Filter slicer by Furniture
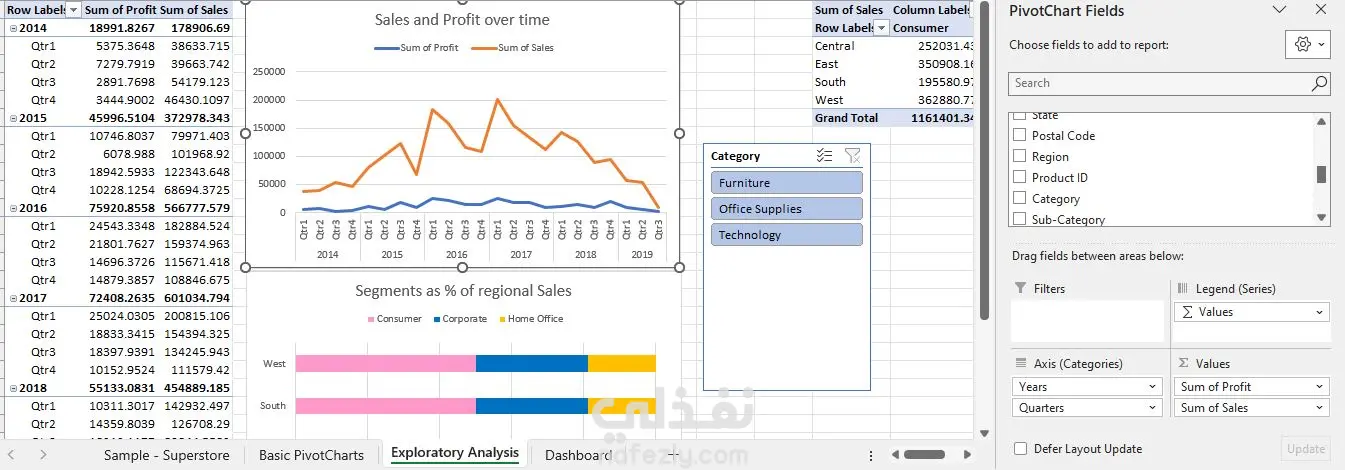 (786, 183)
